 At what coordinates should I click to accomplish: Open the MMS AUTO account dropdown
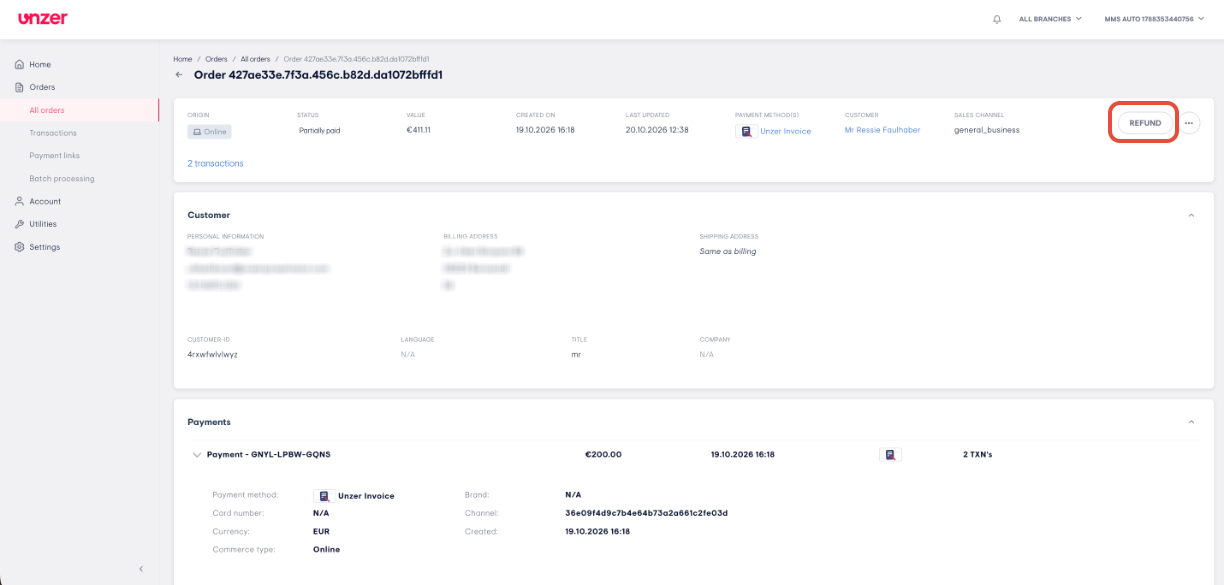[1154, 19]
